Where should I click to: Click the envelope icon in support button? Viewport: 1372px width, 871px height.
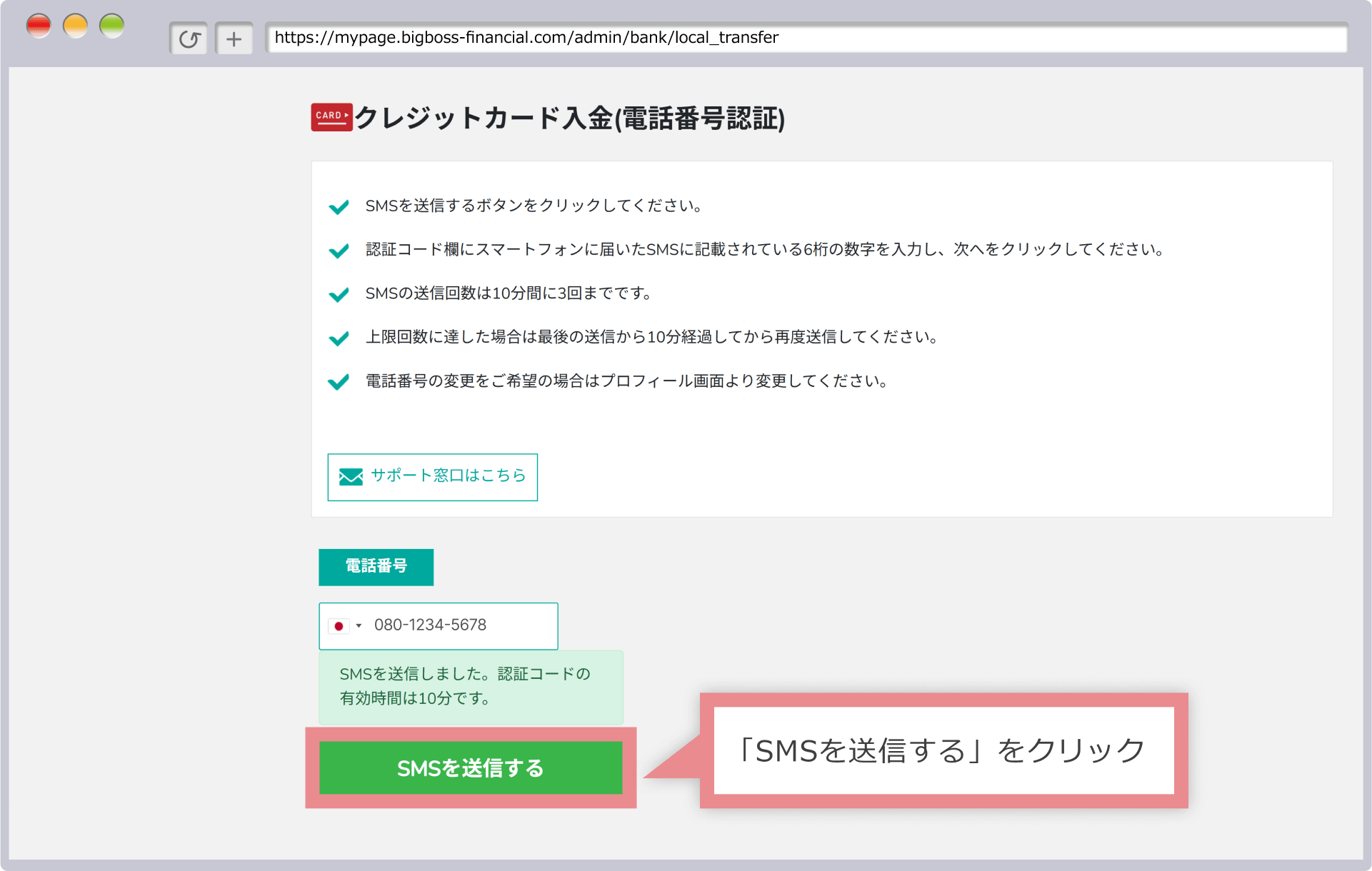click(351, 477)
